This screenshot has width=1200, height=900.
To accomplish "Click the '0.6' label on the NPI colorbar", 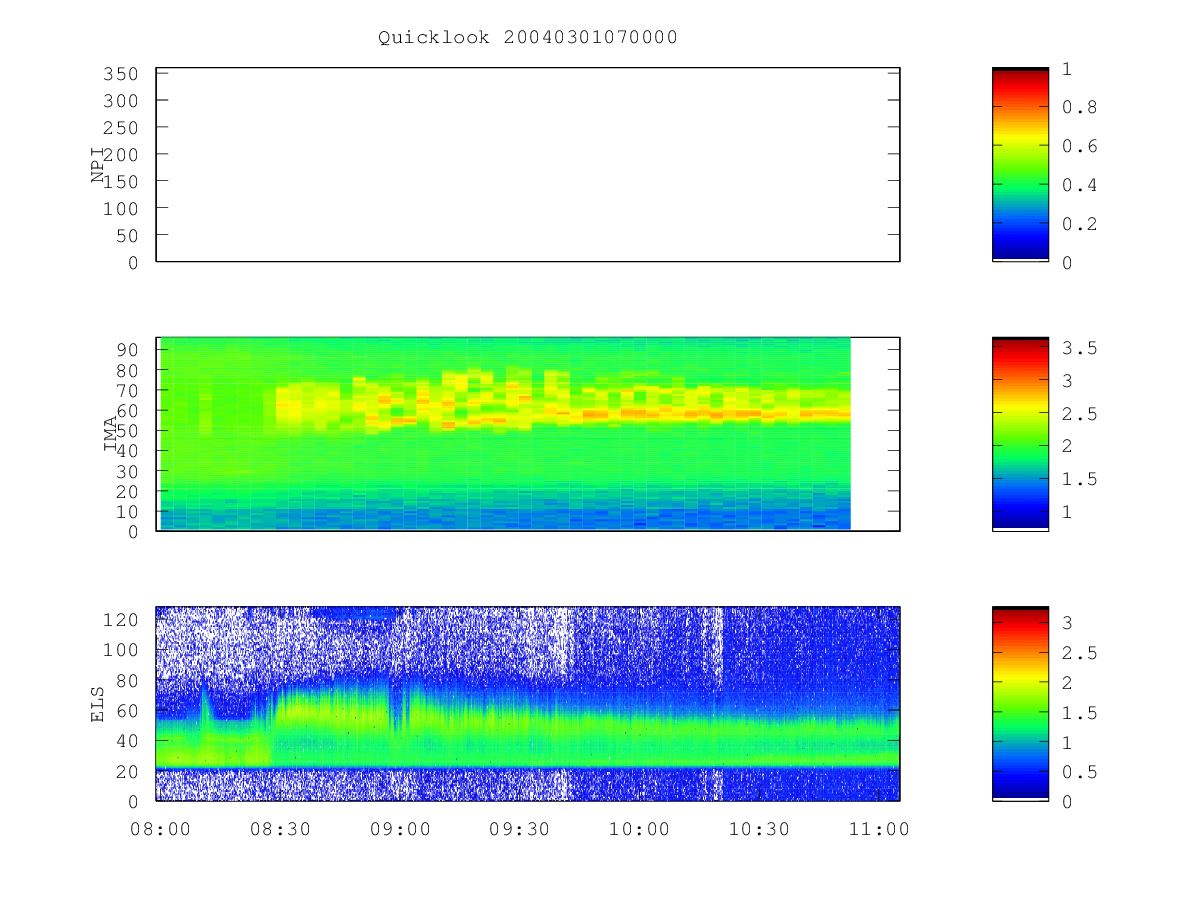I will [1079, 146].
